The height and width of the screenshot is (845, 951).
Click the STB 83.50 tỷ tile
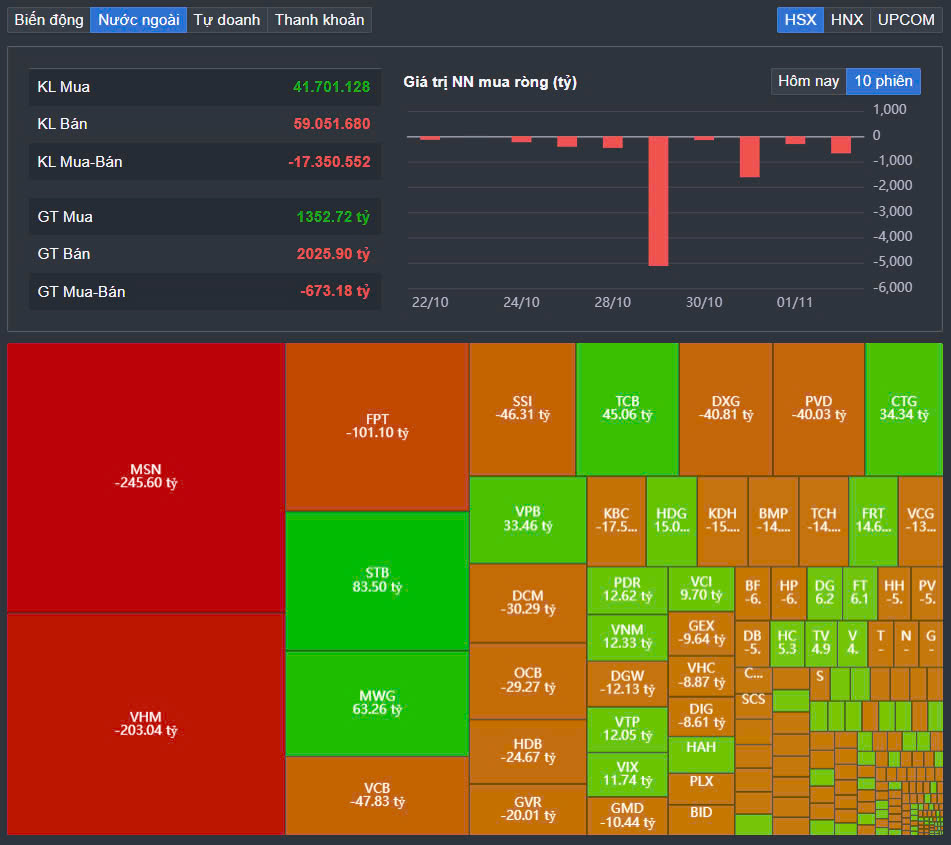(x=377, y=581)
